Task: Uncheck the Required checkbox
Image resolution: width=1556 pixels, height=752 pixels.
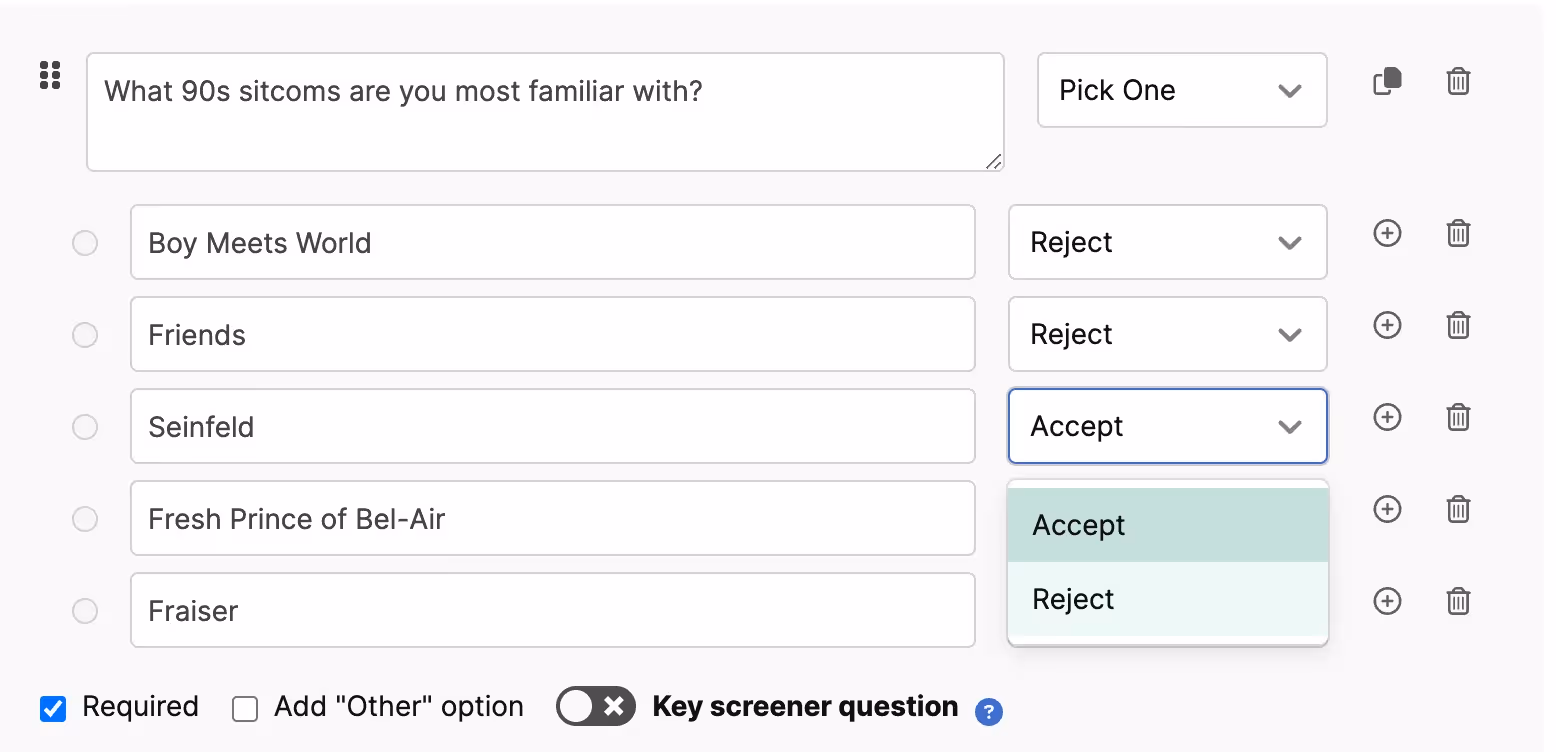Action: (53, 709)
